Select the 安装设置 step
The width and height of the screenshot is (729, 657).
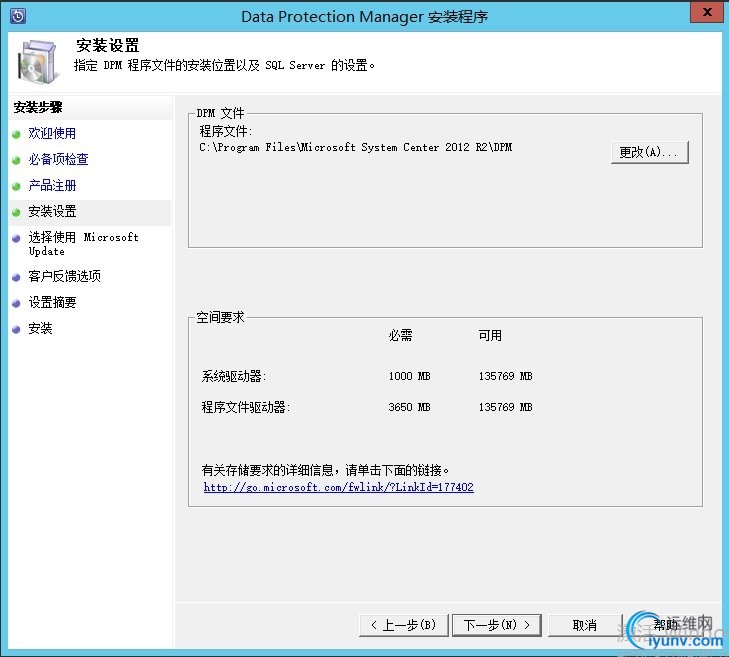click(x=52, y=212)
